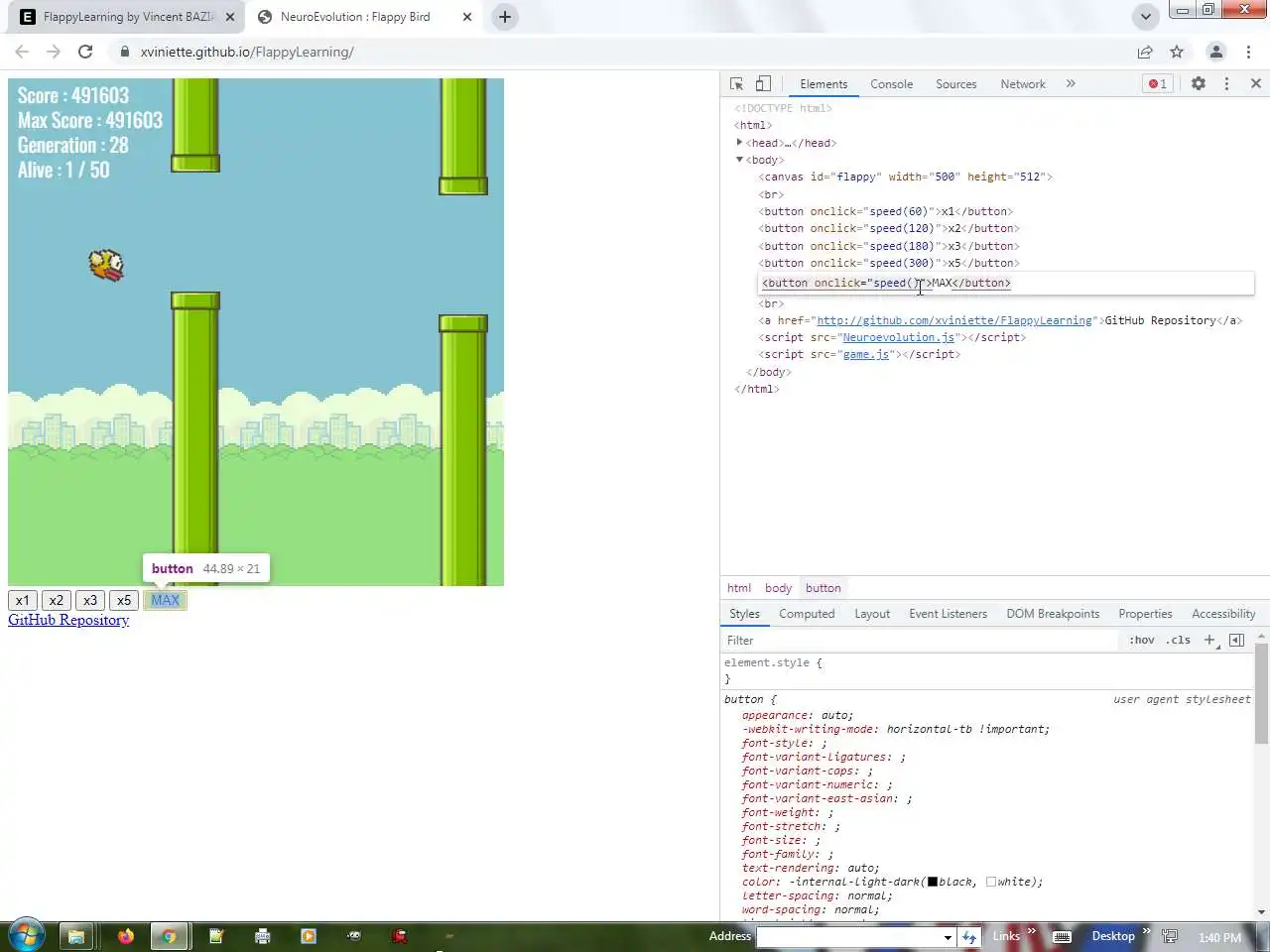Click the white color swatch in color property
1270x952 pixels.
tap(991, 882)
